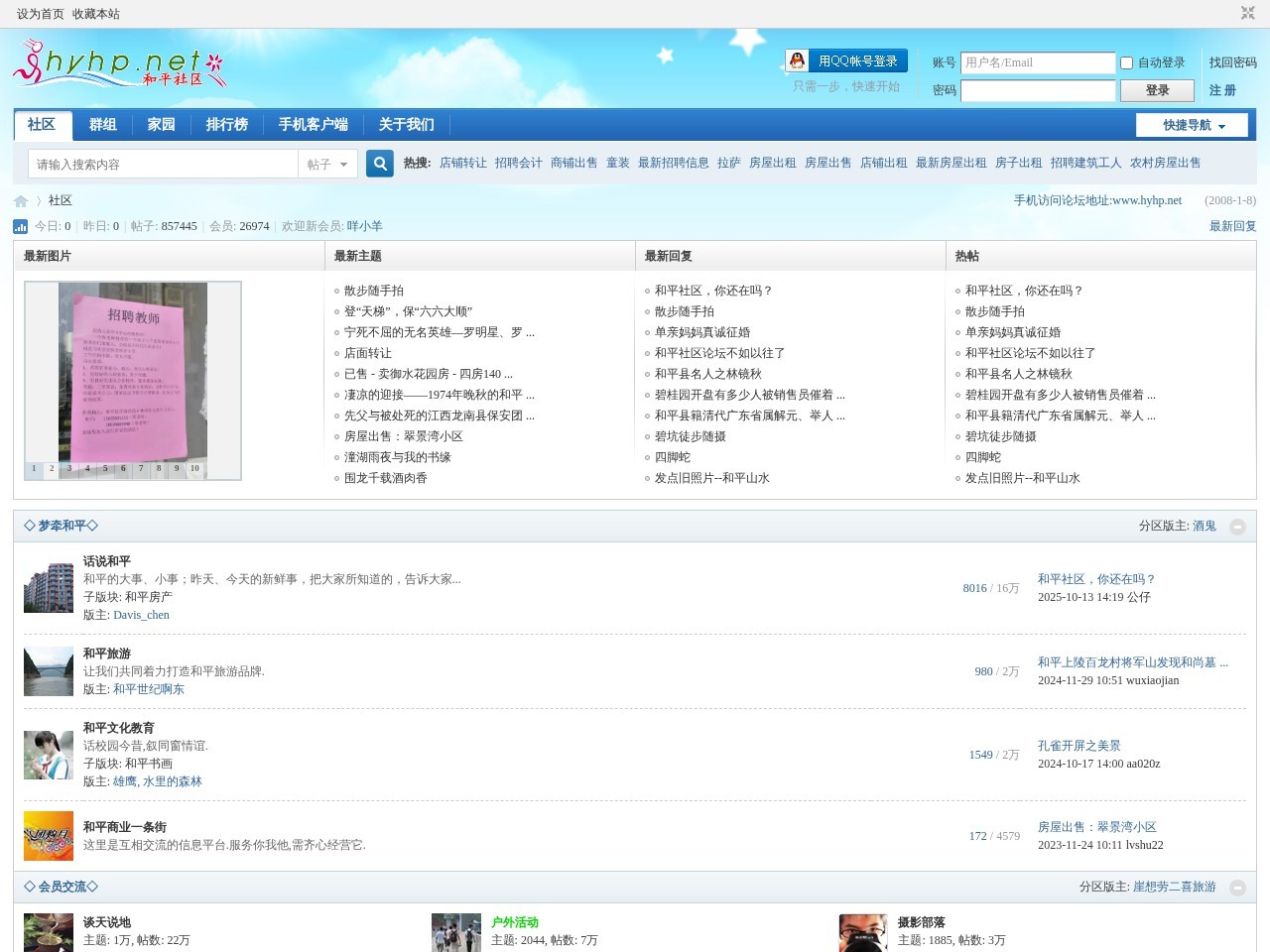
Task: Open the 帖子 search type dropdown
Action: pyautogui.click(x=327, y=164)
